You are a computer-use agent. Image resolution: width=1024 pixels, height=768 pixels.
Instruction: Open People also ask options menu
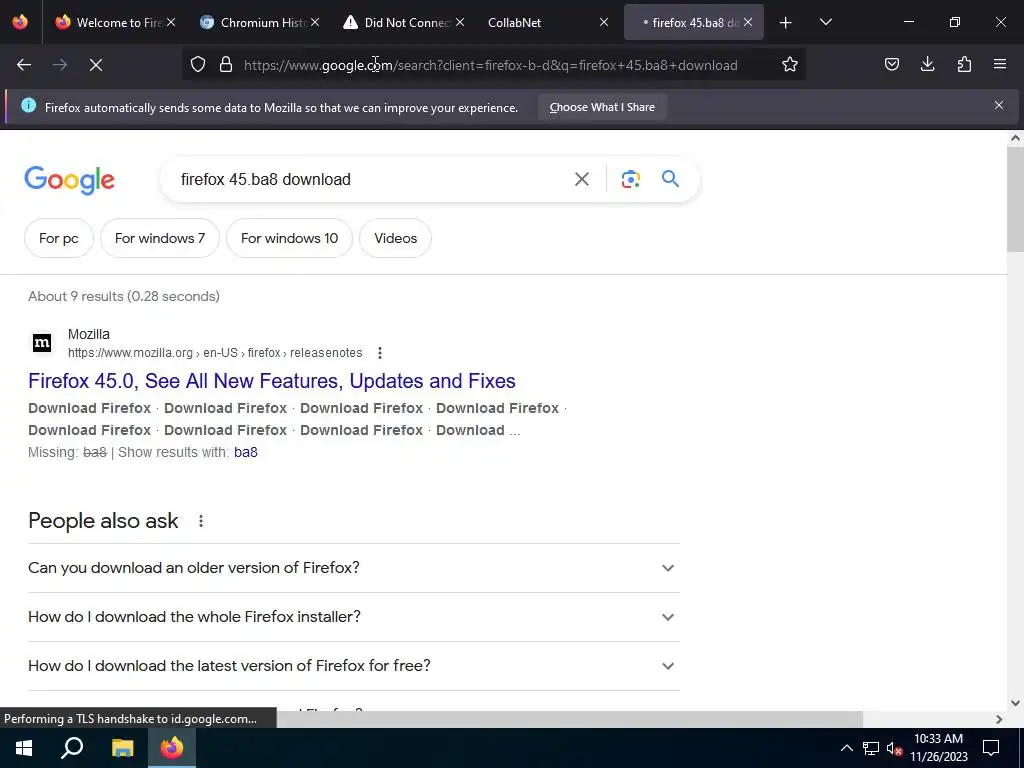(x=200, y=521)
